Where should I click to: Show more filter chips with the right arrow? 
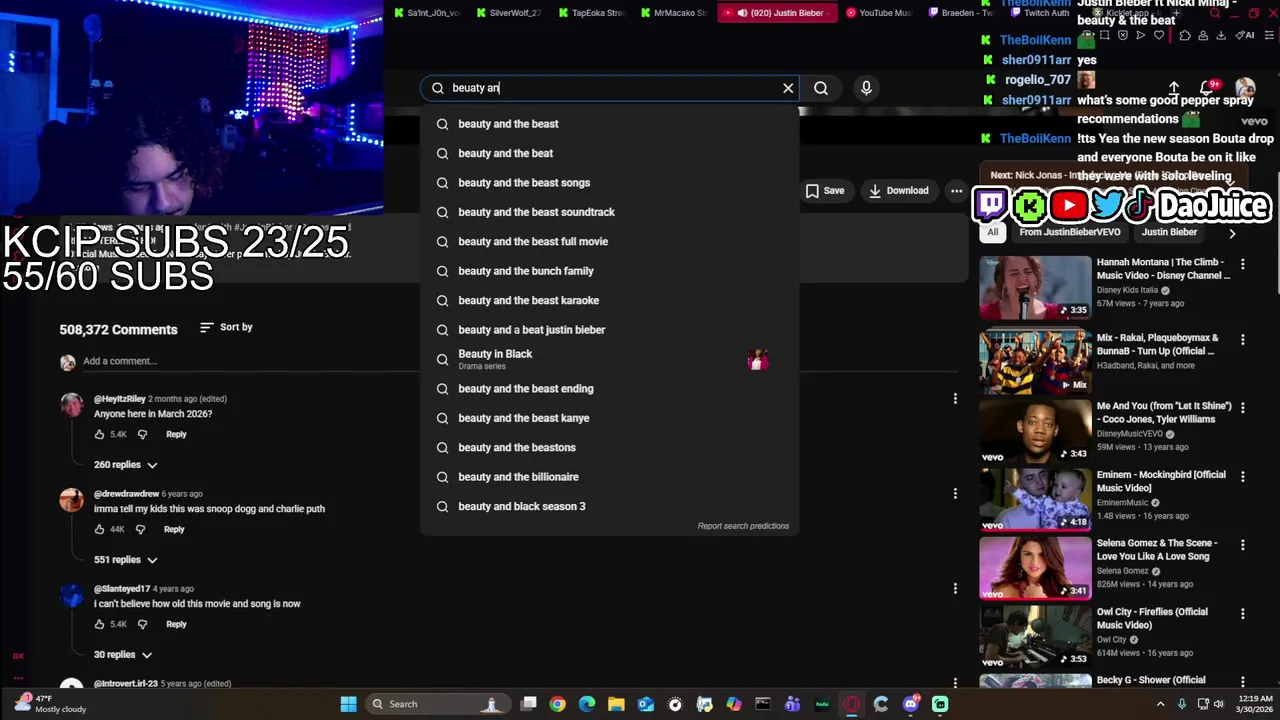pyautogui.click(x=1232, y=233)
